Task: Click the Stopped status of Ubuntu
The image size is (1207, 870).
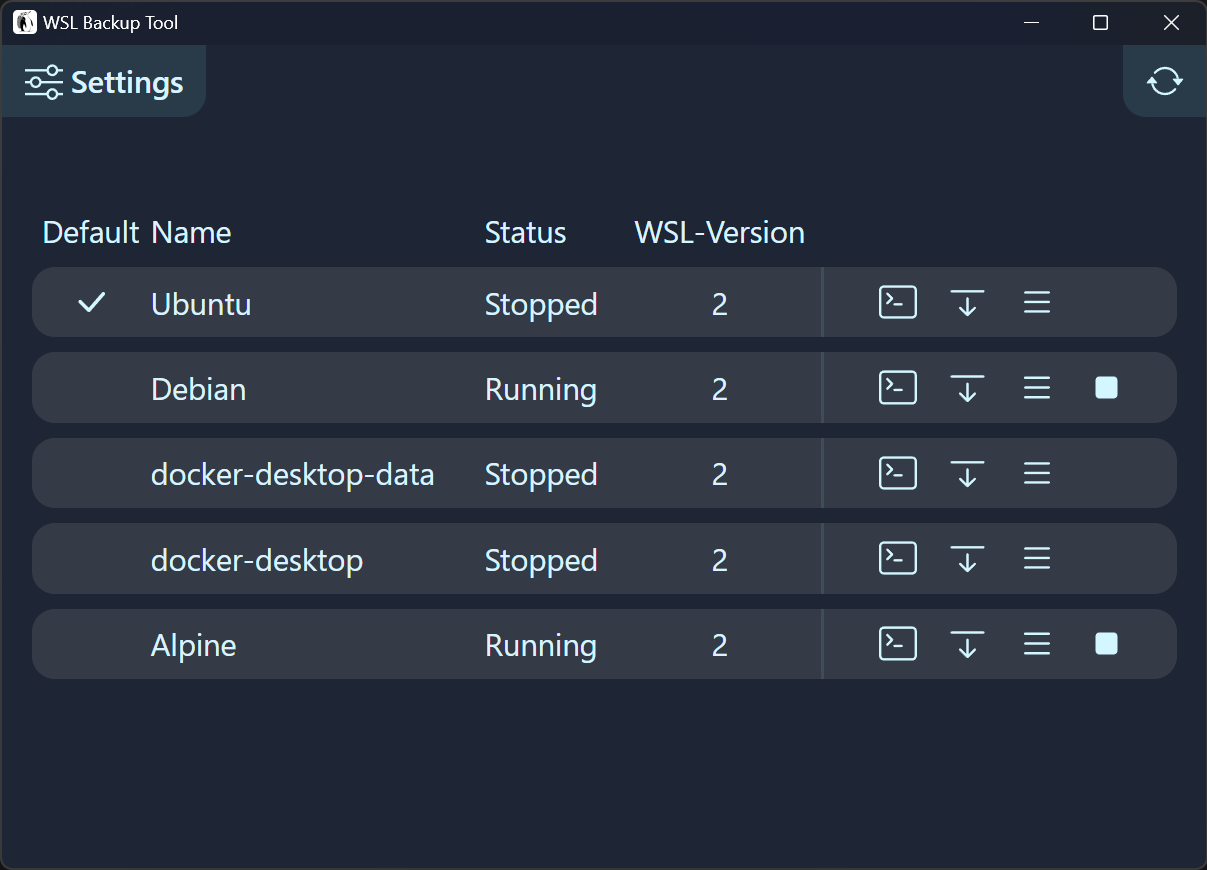Action: [541, 304]
